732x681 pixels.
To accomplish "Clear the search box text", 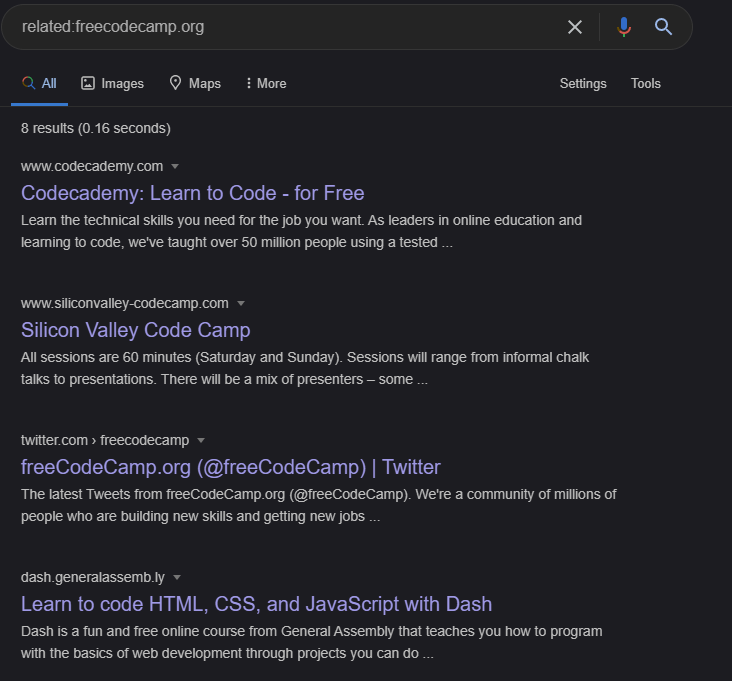I will tap(575, 27).
